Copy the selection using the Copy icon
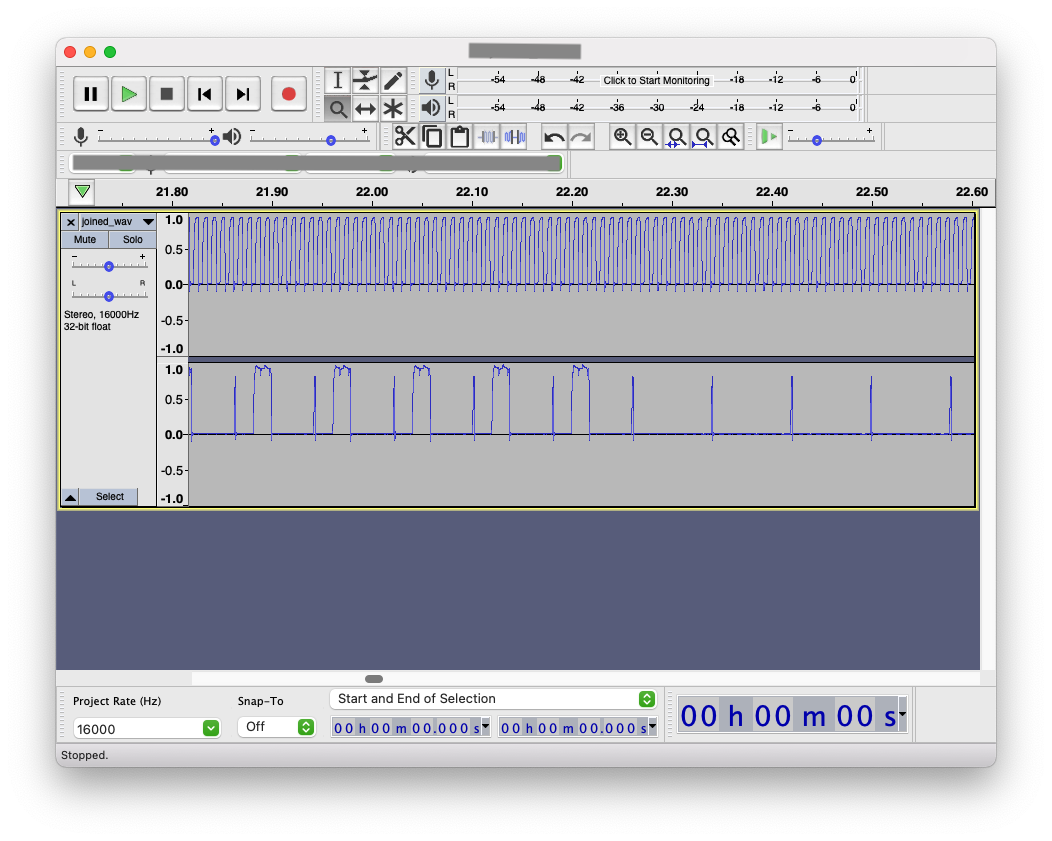The image size is (1052, 841). pyautogui.click(x=432, y=137)
